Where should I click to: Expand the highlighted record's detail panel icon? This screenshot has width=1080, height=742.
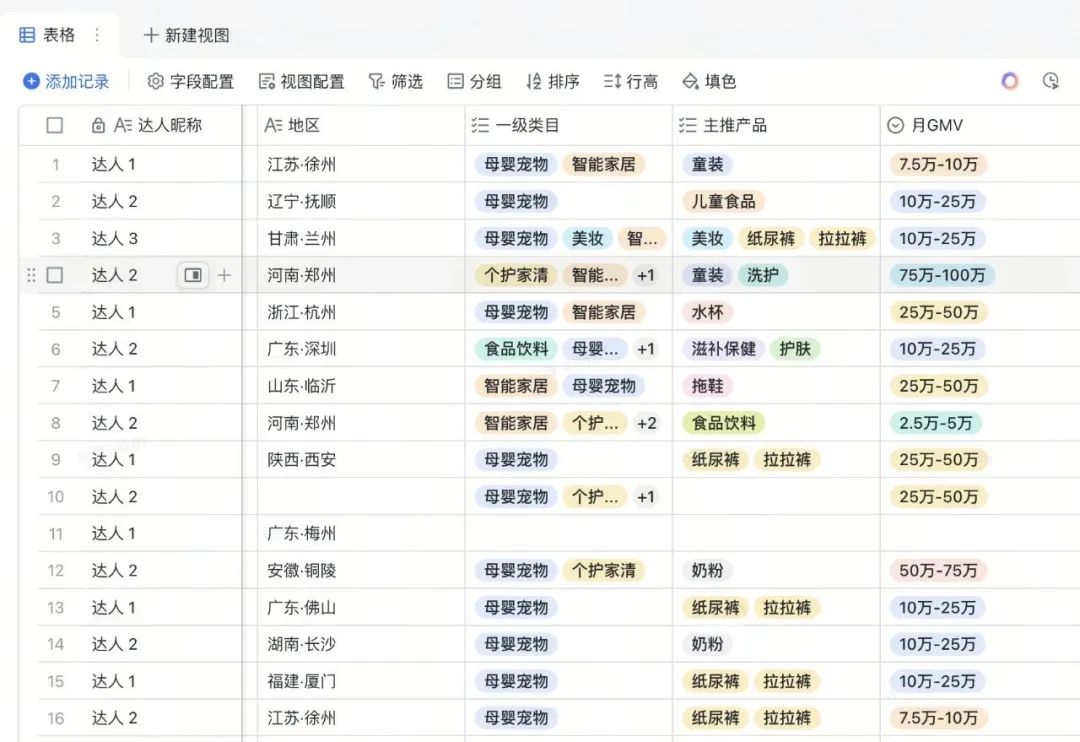193,275
